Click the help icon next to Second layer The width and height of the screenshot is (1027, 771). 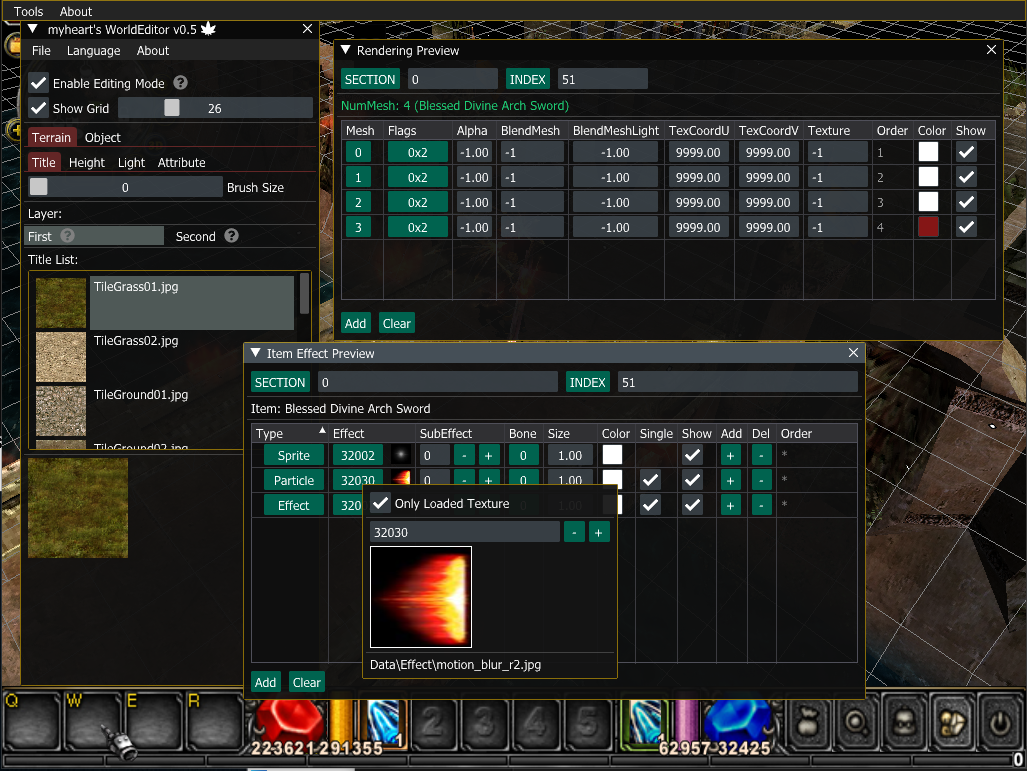click(x=231, y=236)
